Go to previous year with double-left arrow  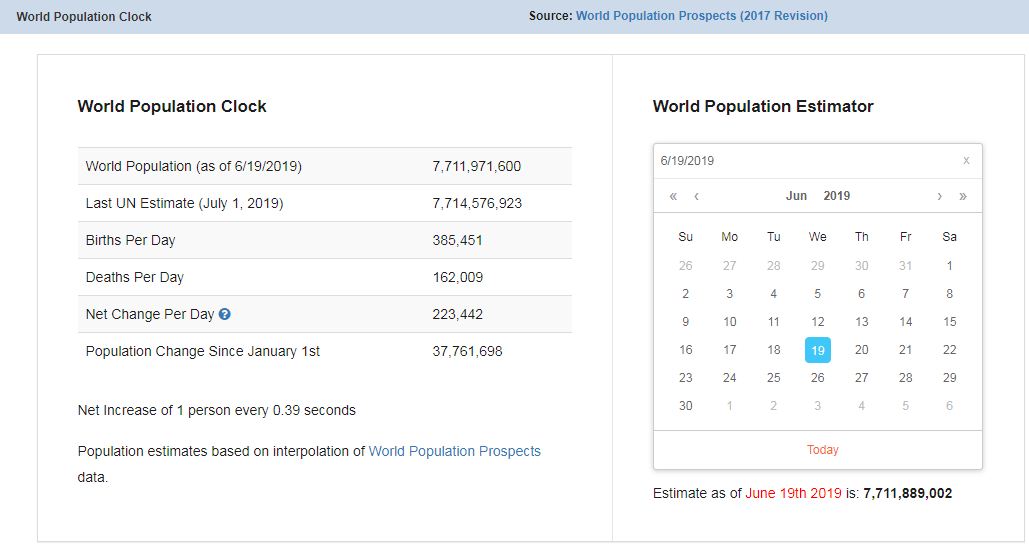(673, 196)
